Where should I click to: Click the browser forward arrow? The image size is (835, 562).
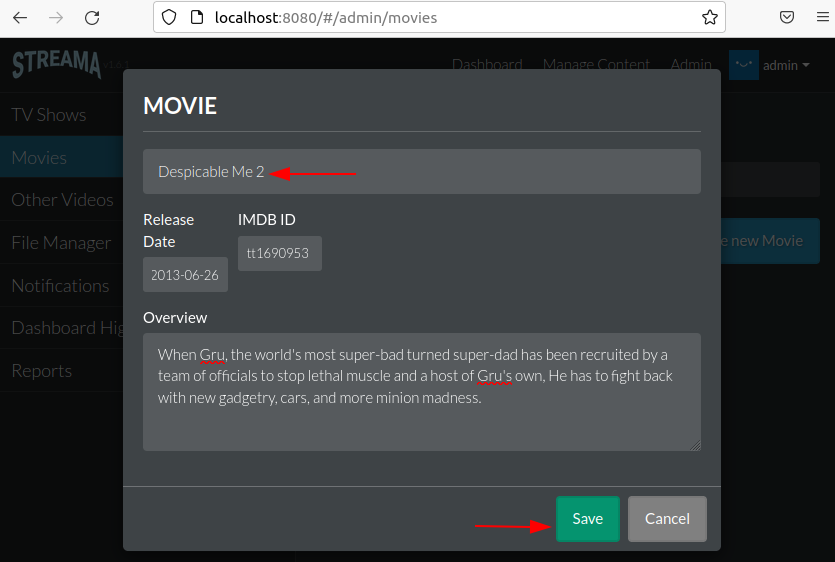(x=56, y=18)
